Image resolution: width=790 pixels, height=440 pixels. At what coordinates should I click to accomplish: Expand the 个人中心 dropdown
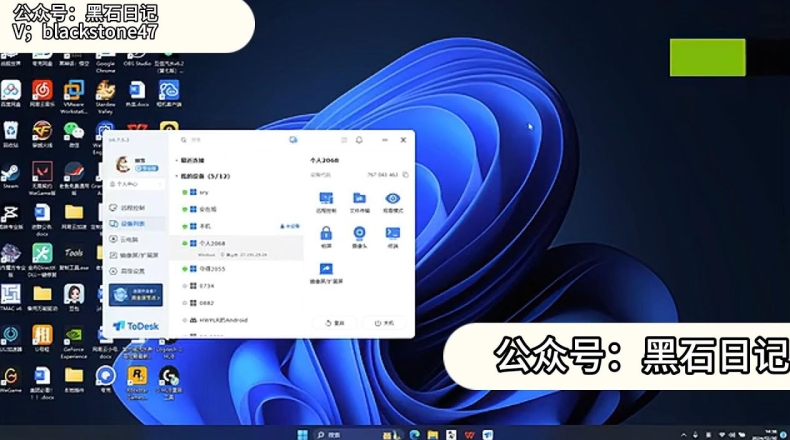136,184
